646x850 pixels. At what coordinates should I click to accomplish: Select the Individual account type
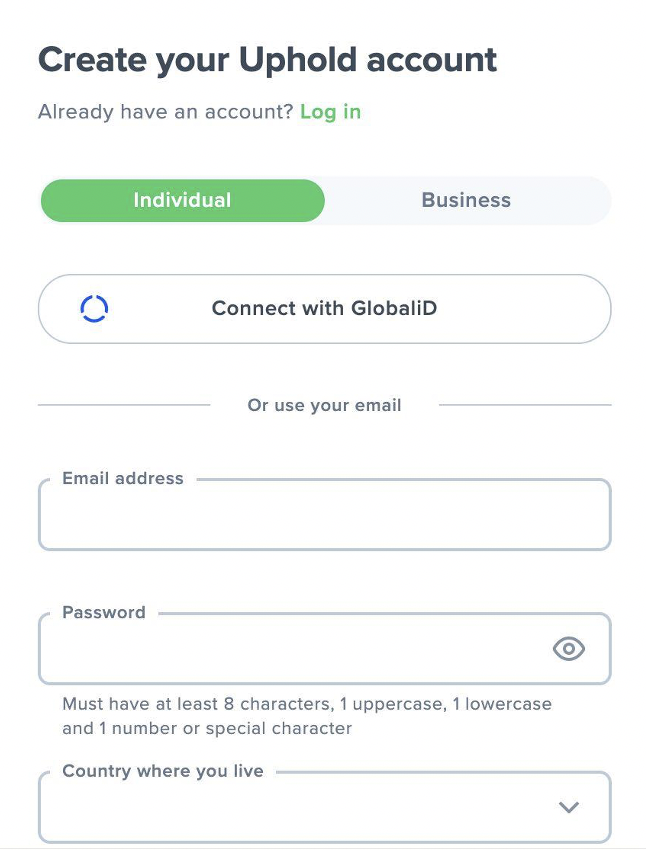[x=183, y=200]
